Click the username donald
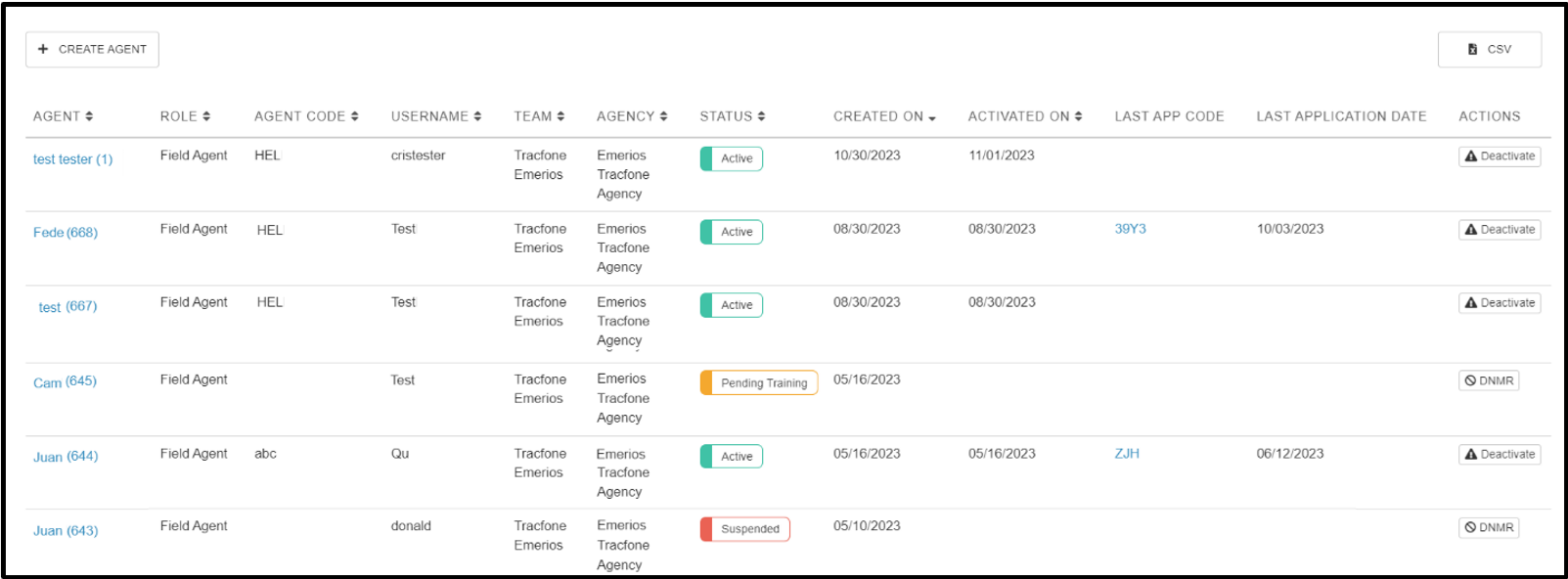This screenshot has width=1568, height=579. pos(411,526)
